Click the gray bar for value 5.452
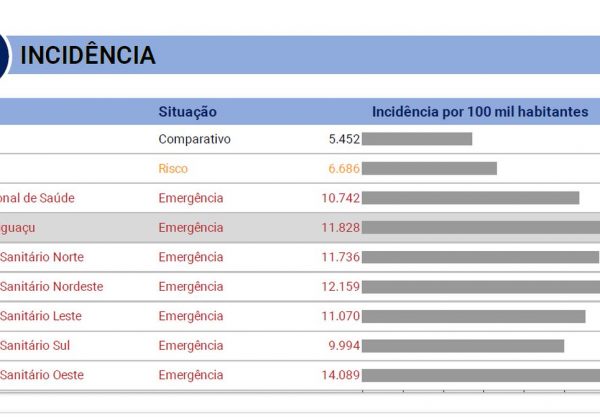The height and width of the screenshot is (417, 600). [x=416, y=139]
